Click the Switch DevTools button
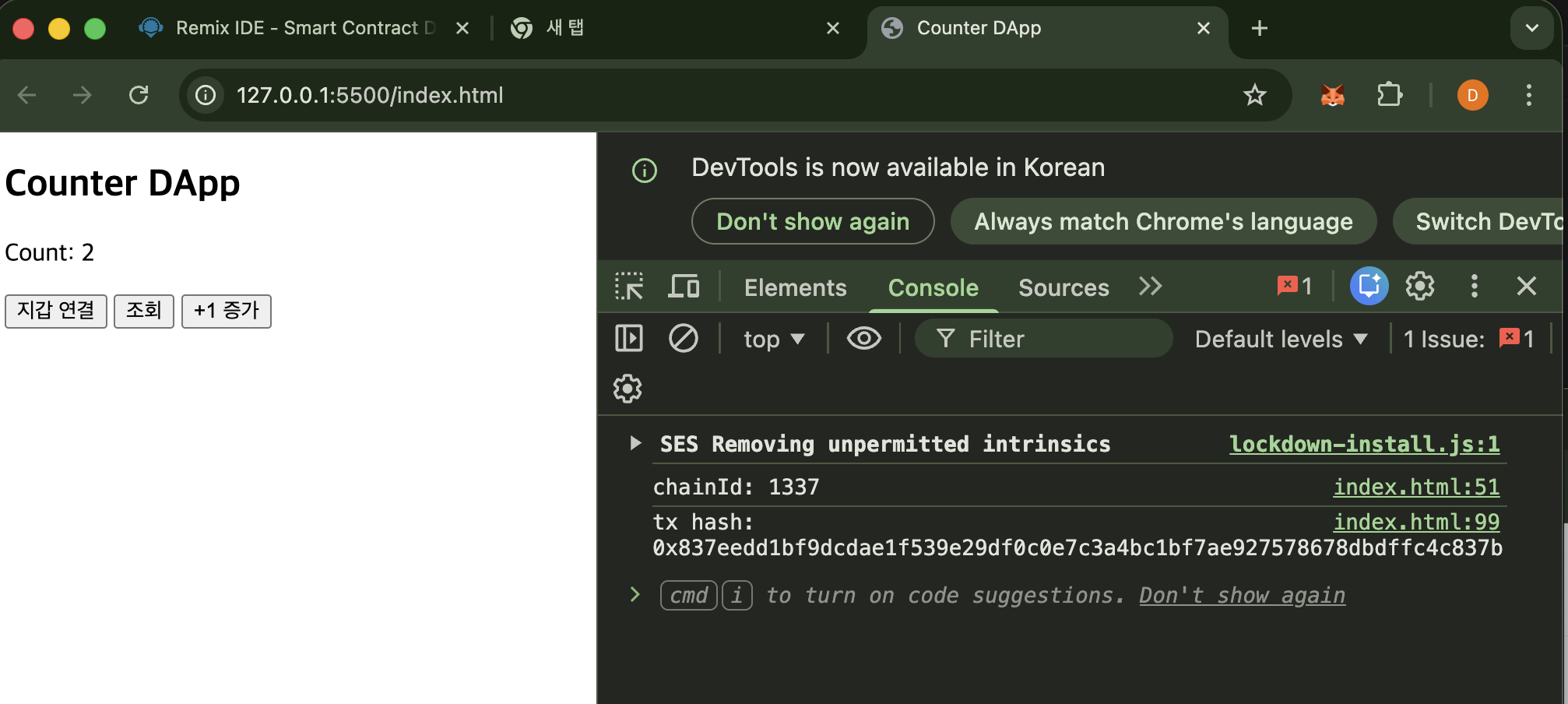1568x704 pixels. [1479, 221]
